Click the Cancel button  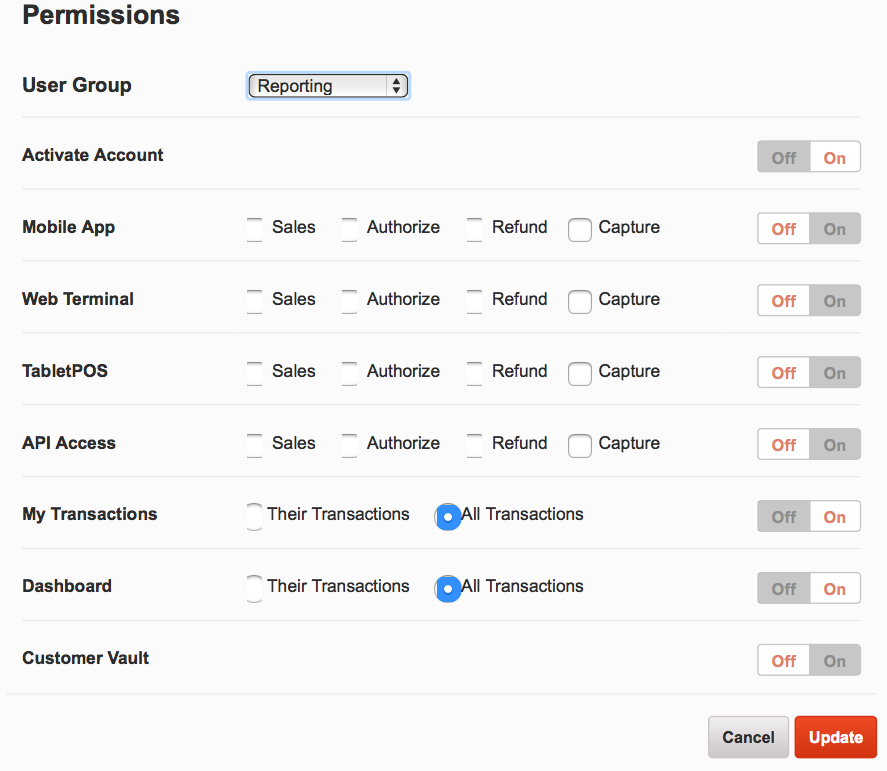(748, 737)
